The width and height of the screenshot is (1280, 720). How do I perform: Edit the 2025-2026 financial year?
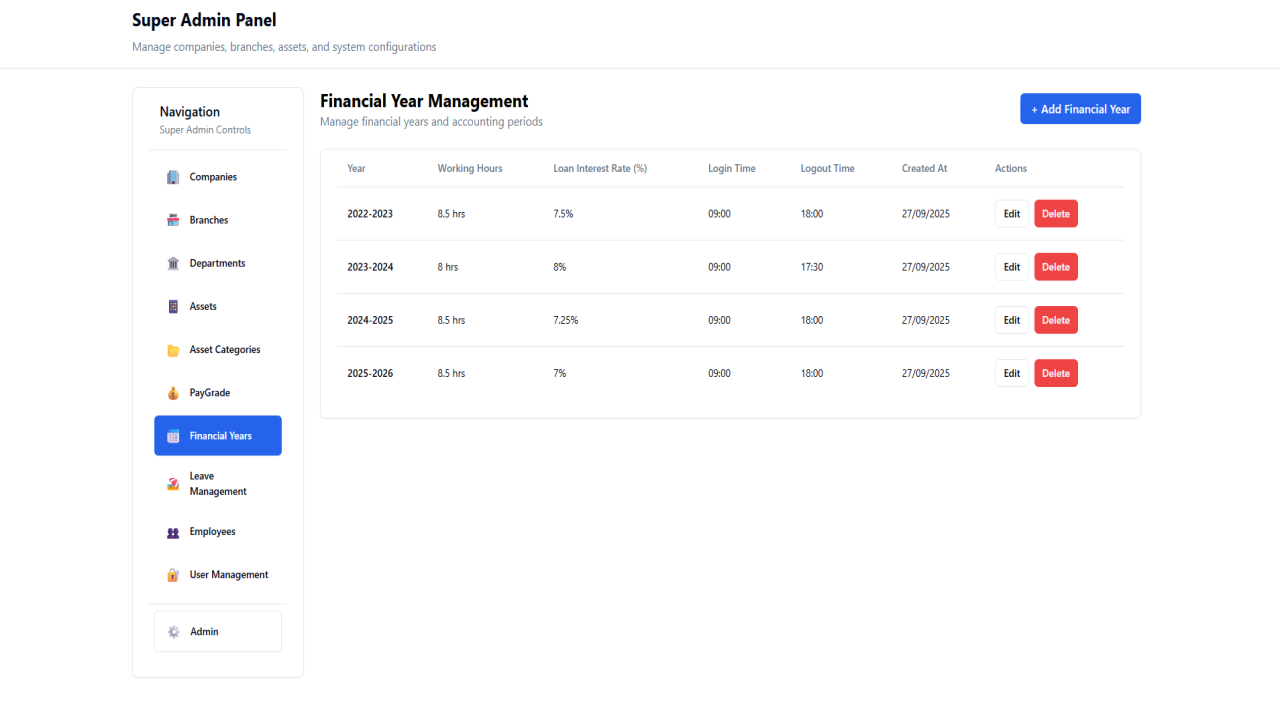click(x=1012, y=373)
